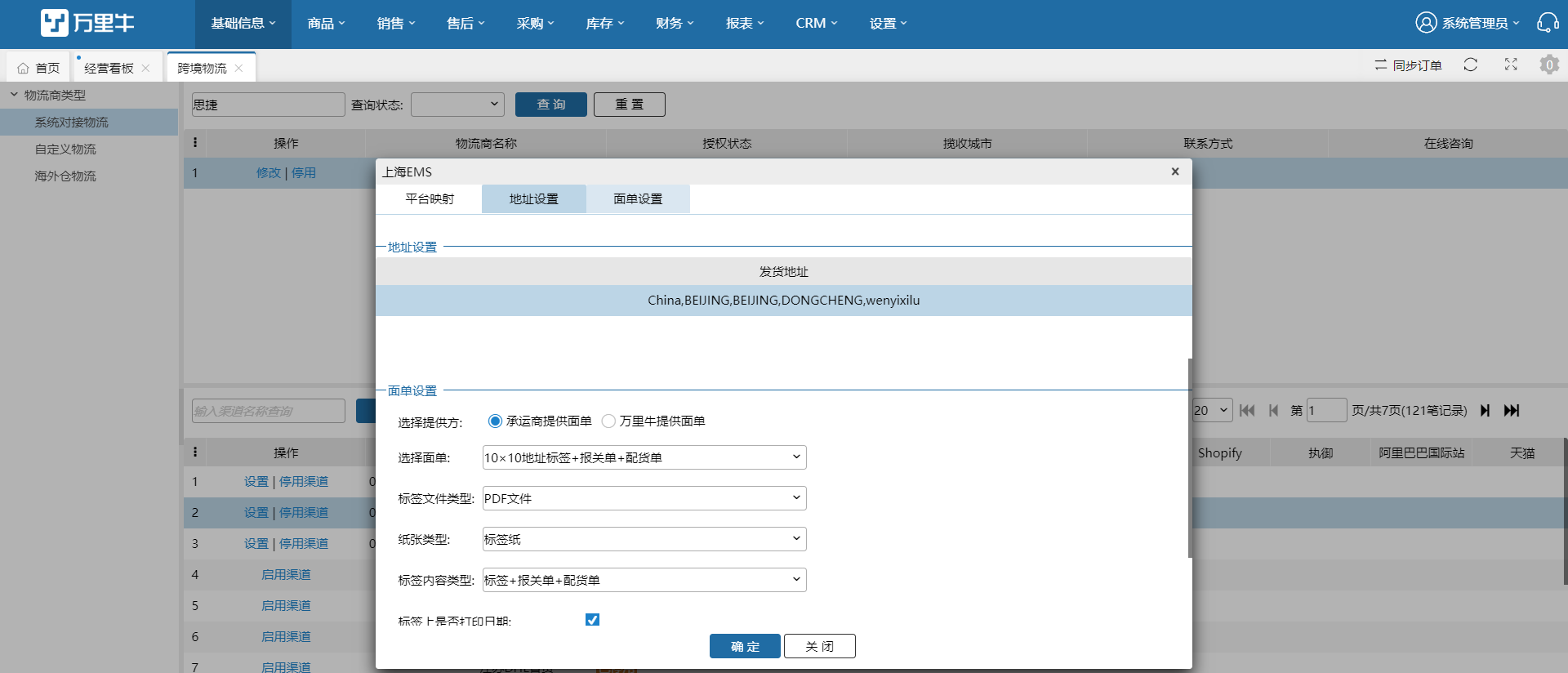The image size is (1568, 673).
Task: Focus the search field containing 思捷
Action: pyautogui.click(x=269, y=105)
